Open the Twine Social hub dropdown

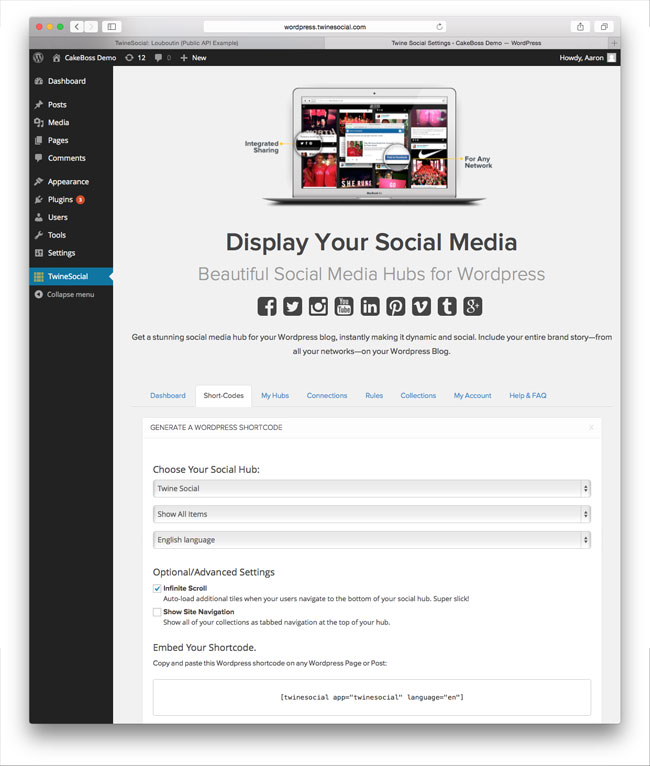coord(372,489)
